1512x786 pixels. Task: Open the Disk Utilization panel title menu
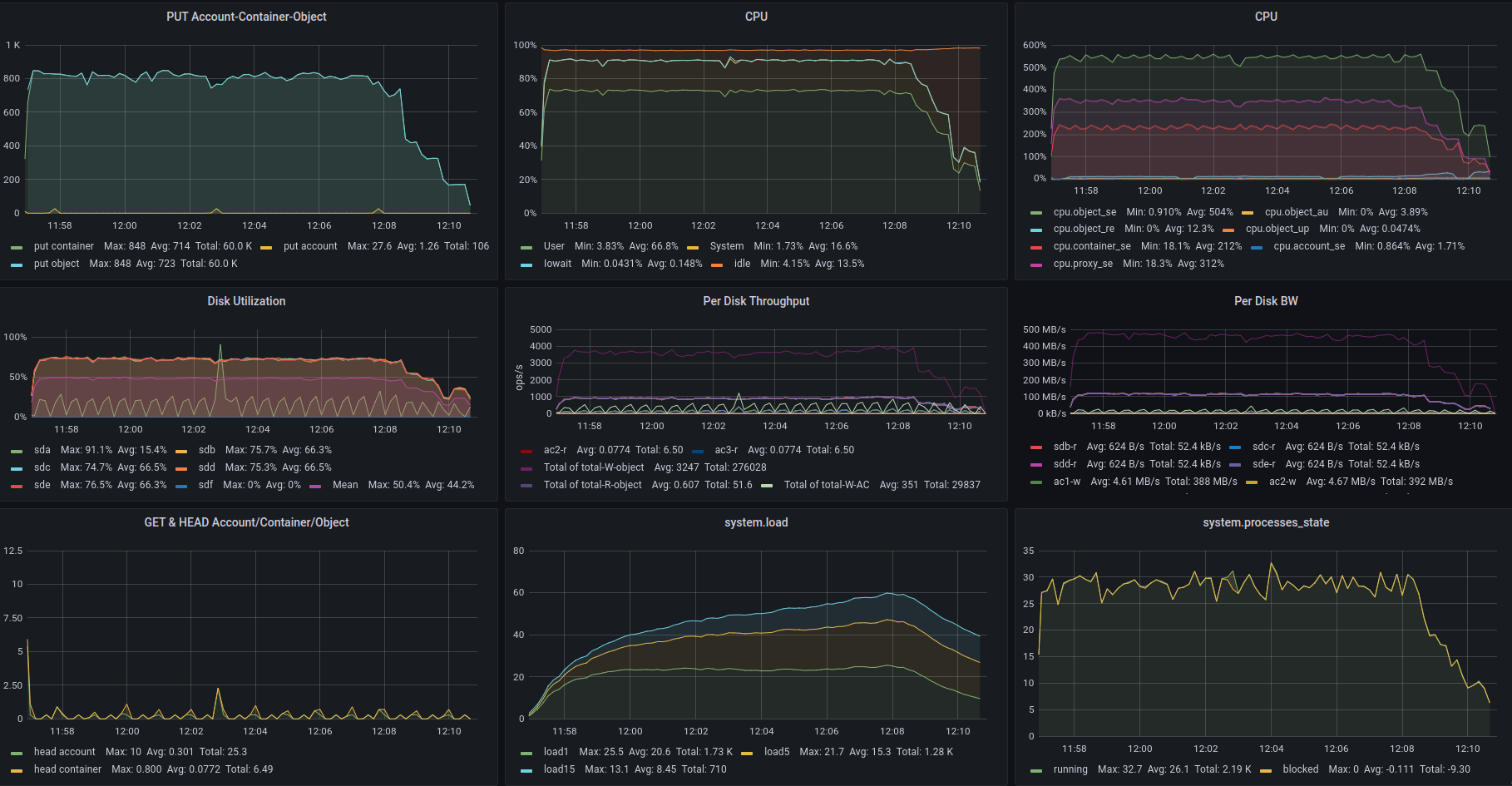click(246, 301)
